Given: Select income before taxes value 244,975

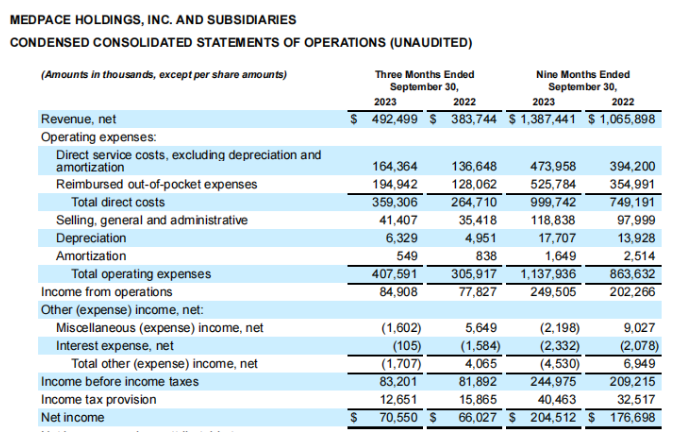Looking at the screenshot, I should coord(553,382).
